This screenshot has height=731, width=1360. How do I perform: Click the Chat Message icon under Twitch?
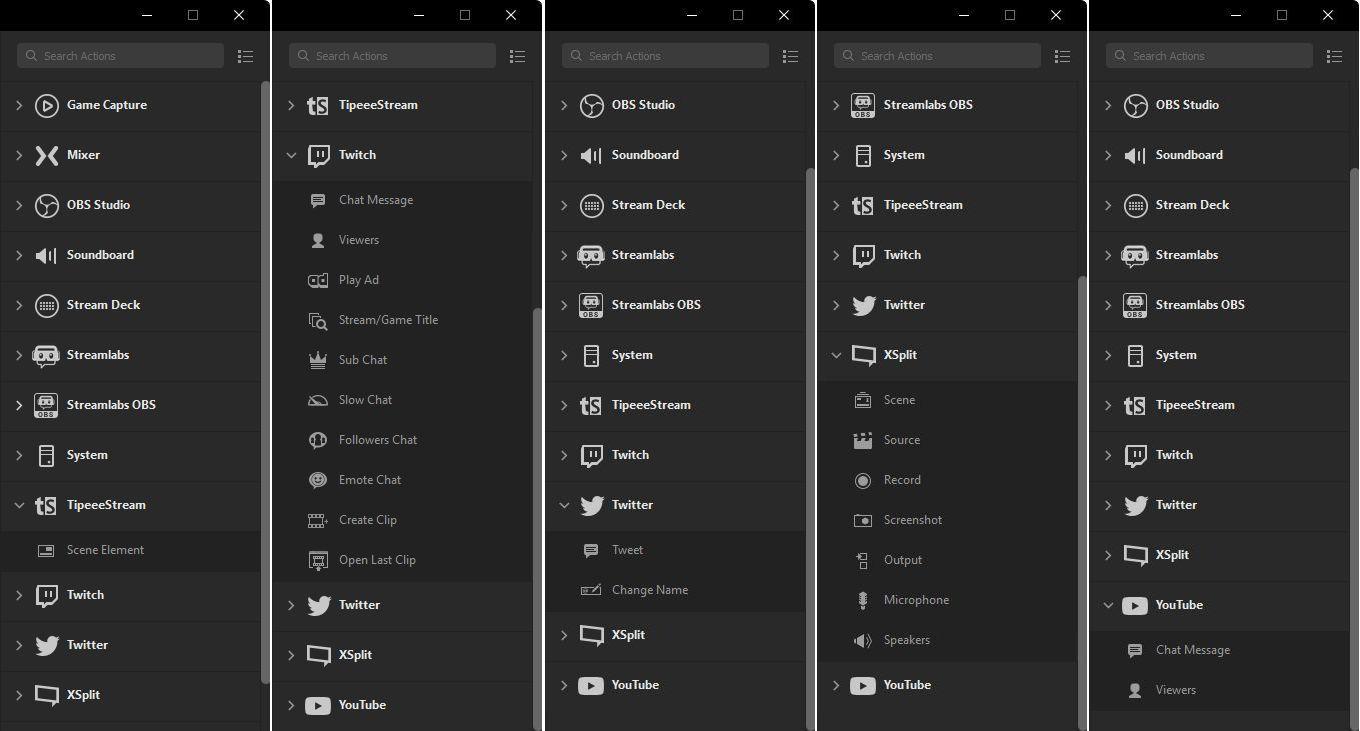(x=318, y=200)
